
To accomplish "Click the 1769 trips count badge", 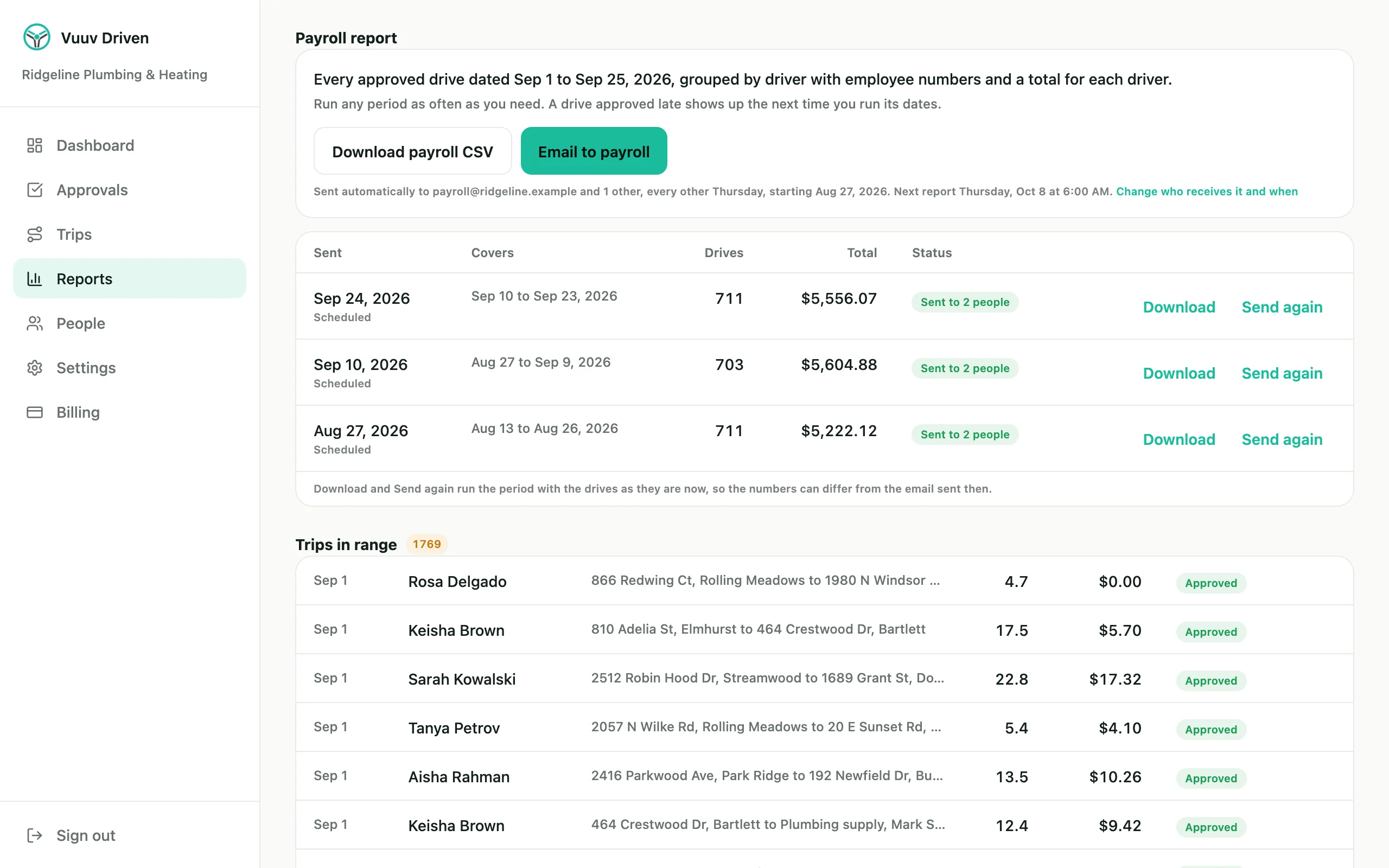I will [426, 544].
